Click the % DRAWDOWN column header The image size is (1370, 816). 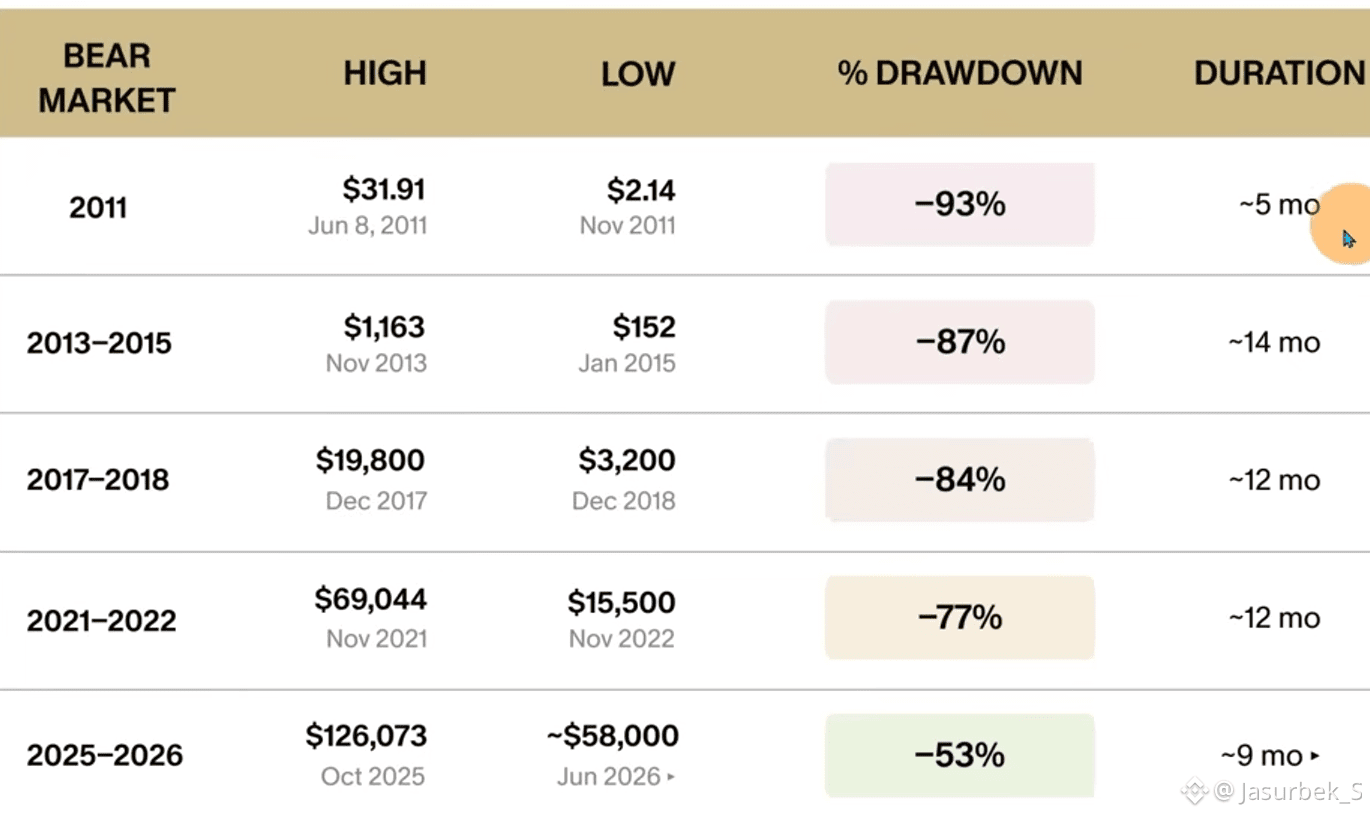(960, 73)
